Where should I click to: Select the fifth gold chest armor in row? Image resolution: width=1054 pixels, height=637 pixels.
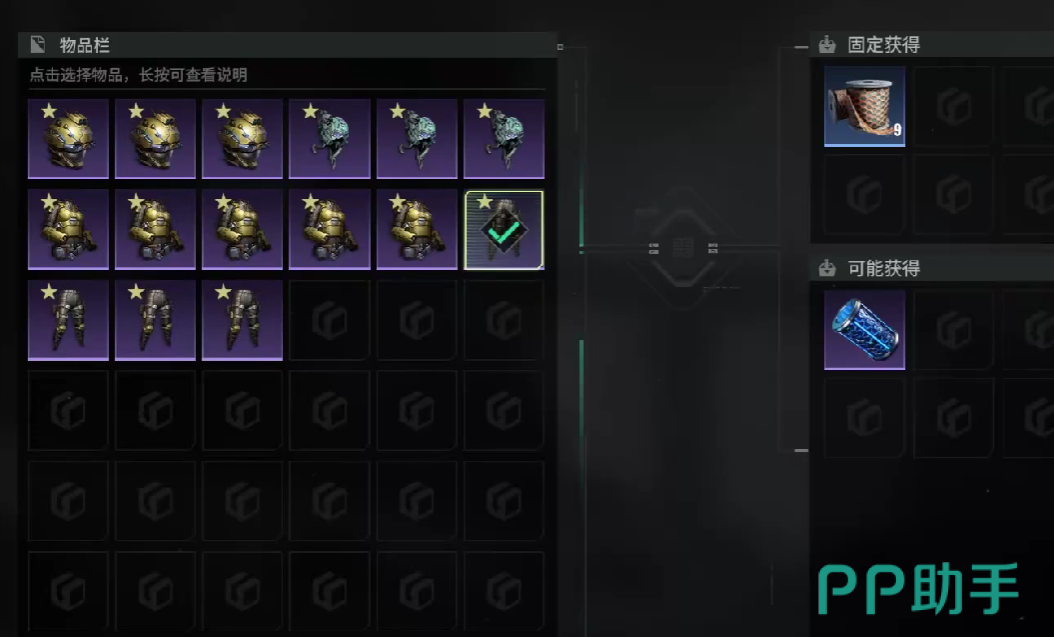417,229
